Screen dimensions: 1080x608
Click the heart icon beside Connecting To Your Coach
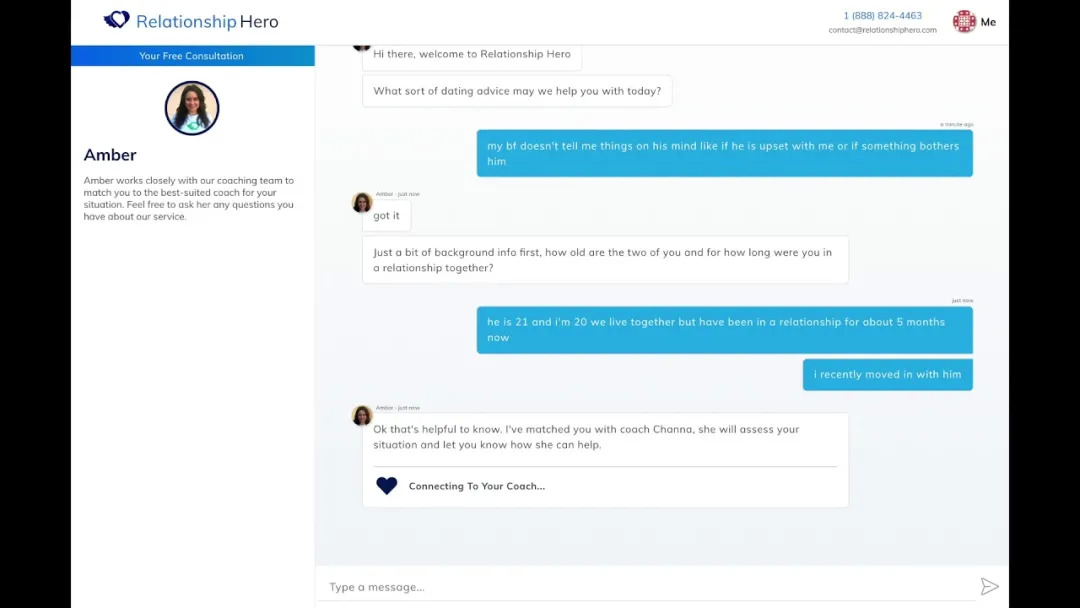click(x=387, y=486)
